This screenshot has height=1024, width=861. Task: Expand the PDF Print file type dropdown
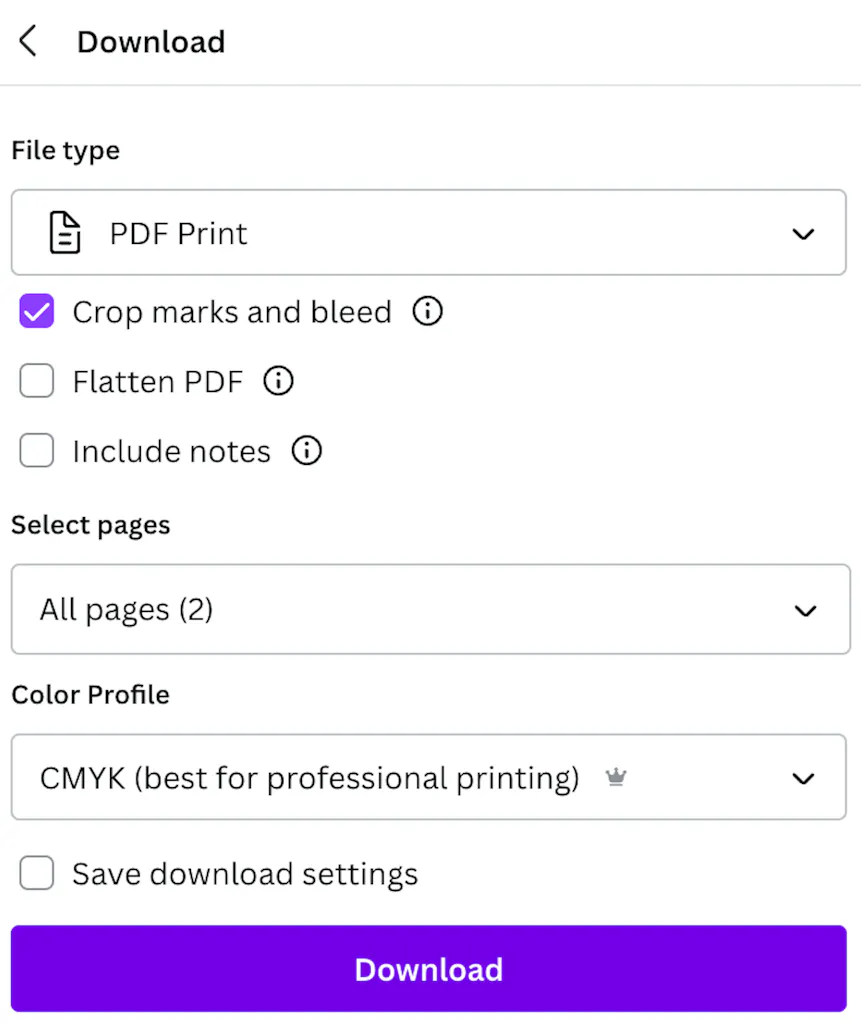[x=428, y=233]
